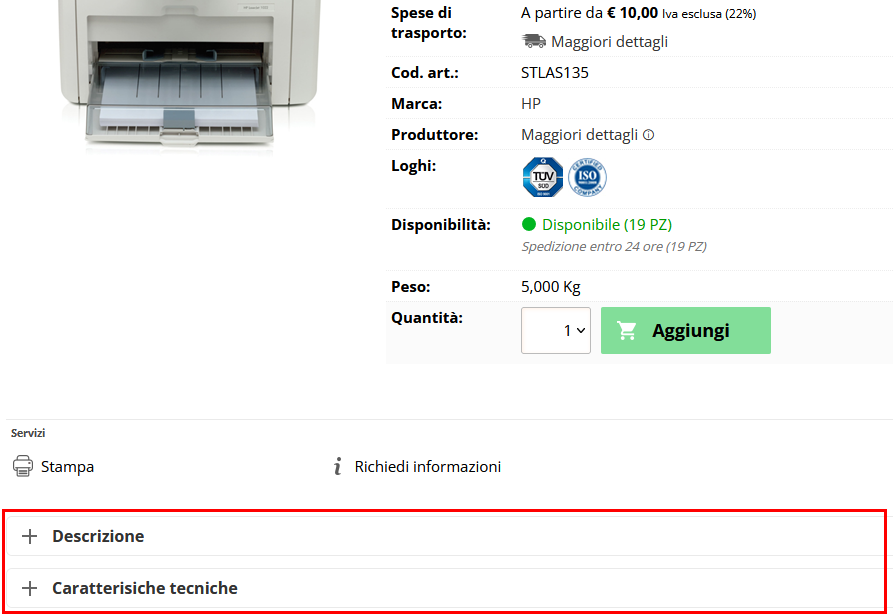Screen dimensions: 893x615
Task: Click the delivery truck icon
Action: click(534, 41)
